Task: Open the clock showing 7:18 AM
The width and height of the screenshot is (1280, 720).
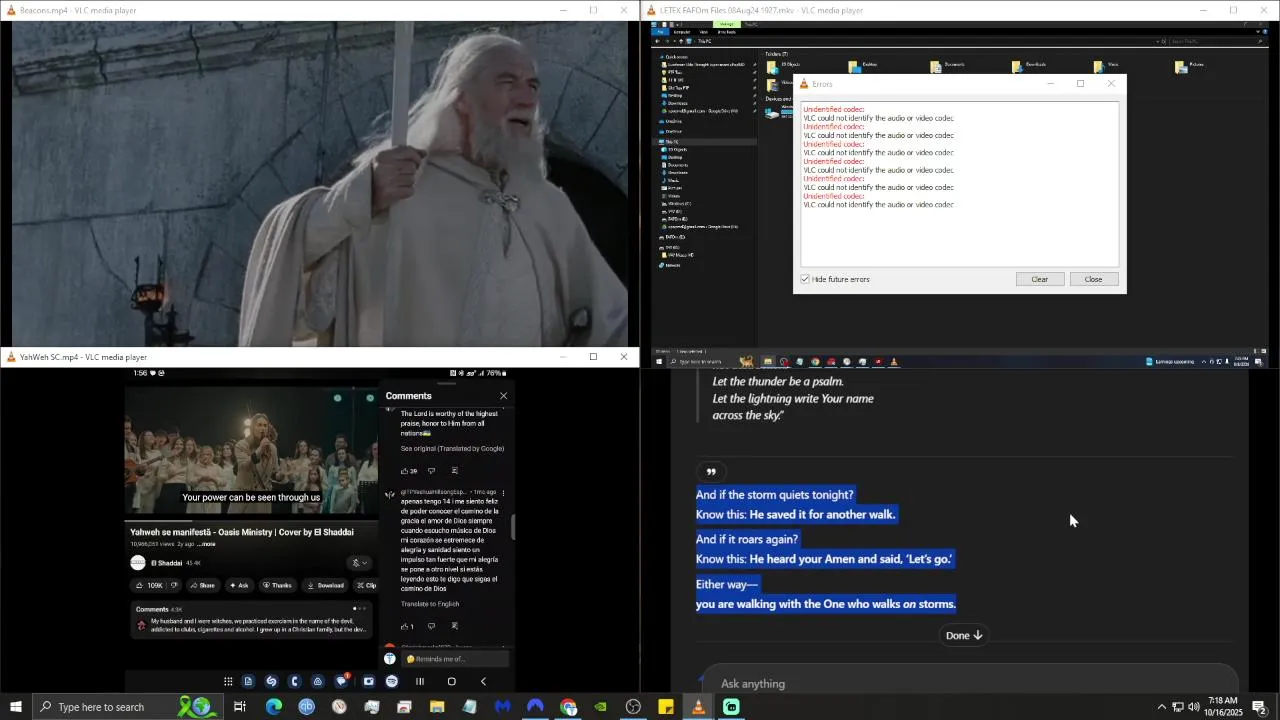Action: (1222, 707)
